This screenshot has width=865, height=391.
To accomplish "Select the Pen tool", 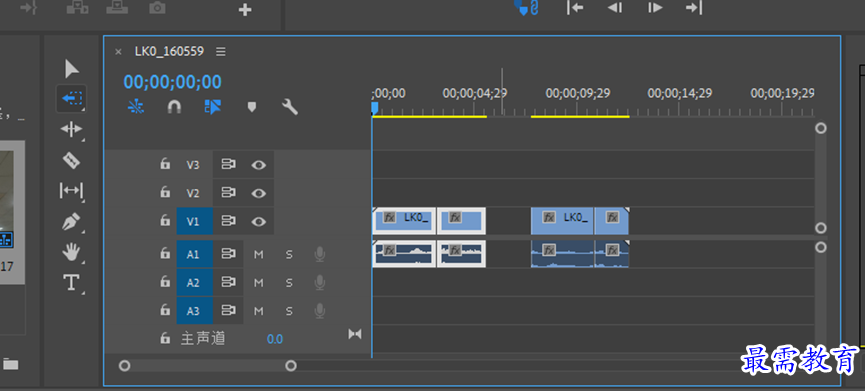I will point(71,222).
